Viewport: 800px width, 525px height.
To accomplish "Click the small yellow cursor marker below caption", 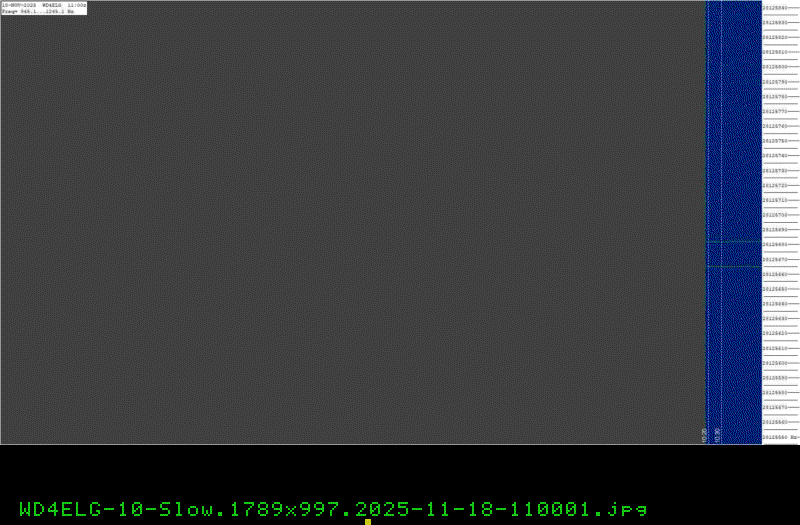I will click(x=368, y=522).
